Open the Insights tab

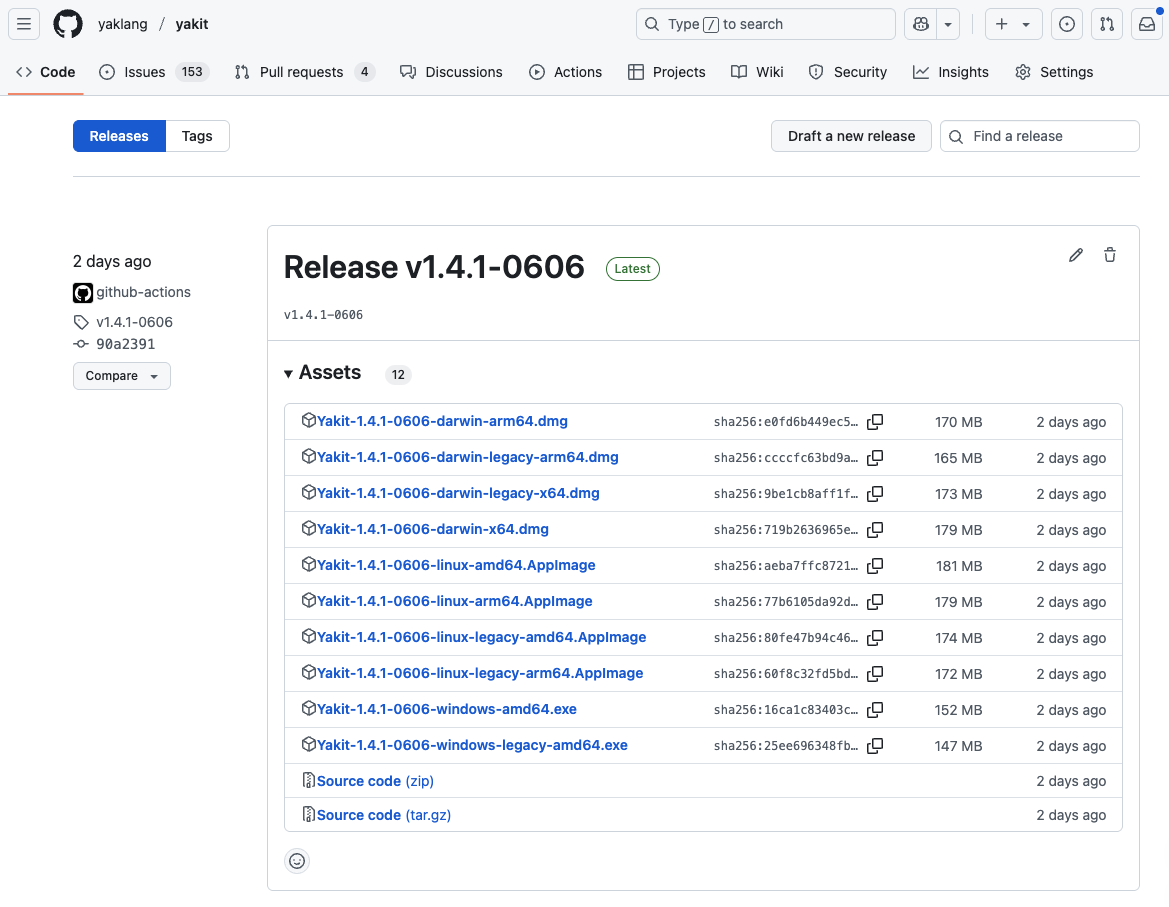(x=951, y=72)
